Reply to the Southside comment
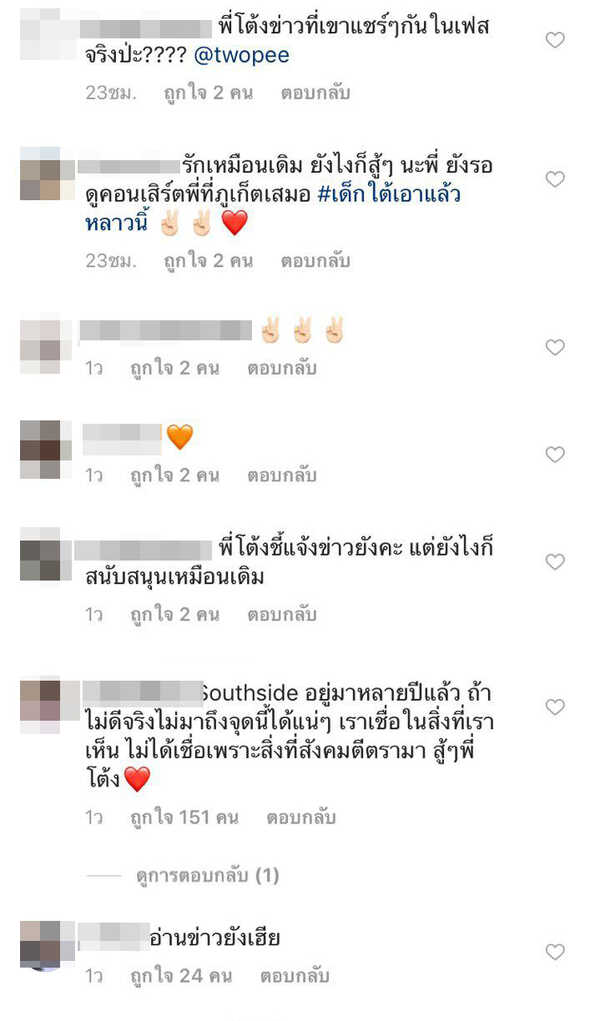 click(301, 817)
